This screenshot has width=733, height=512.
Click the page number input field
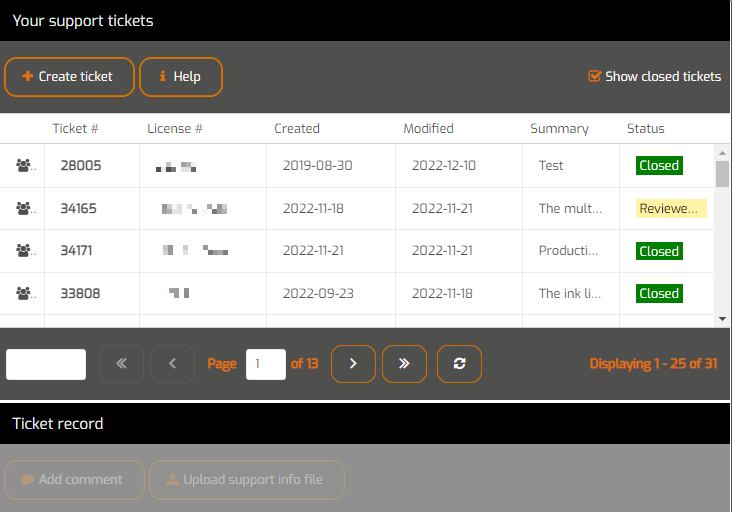pyautogui.click(x=266, y=364)
